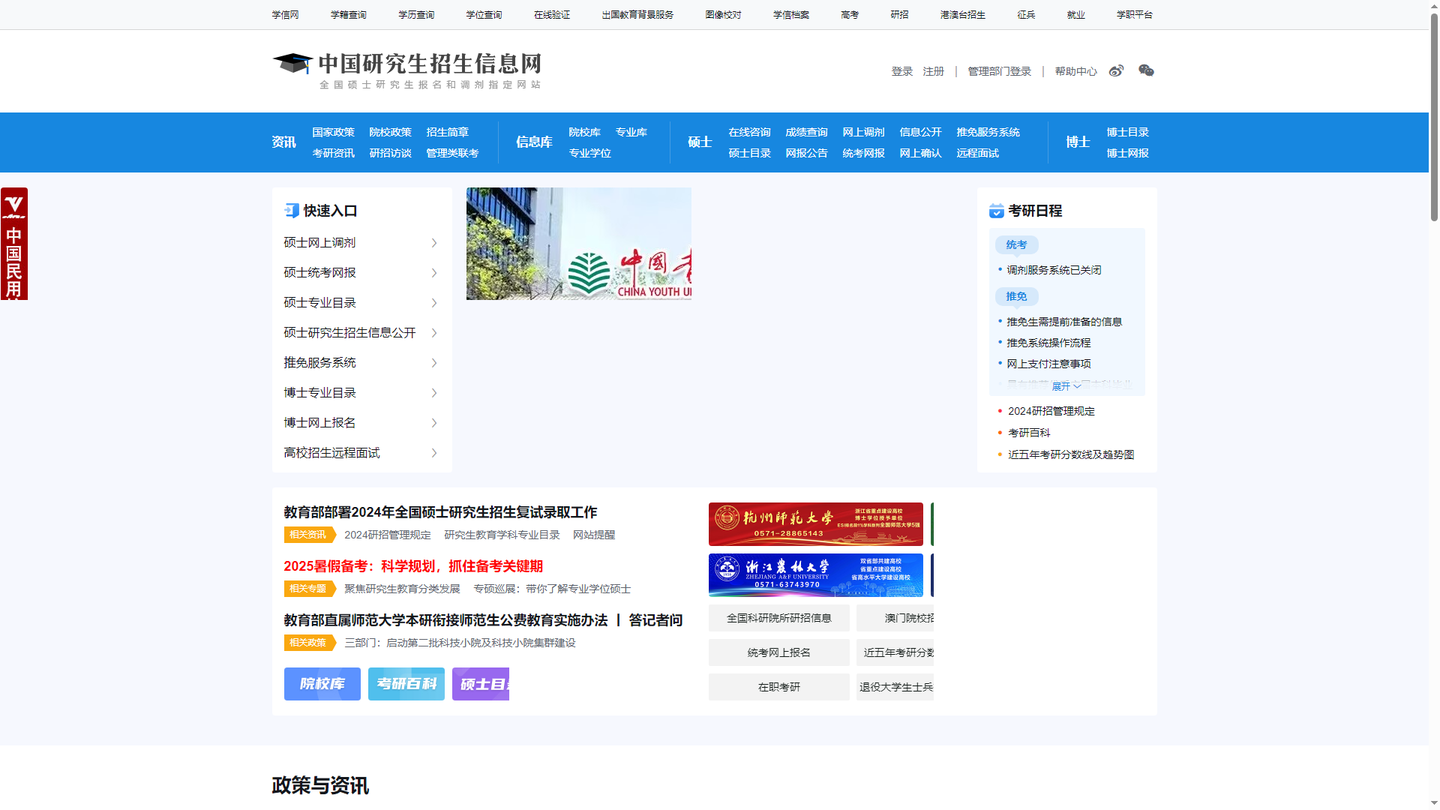Expand the 硕士网上调剂 arrow
The width and height of the screenshot is (1440, 810).
(434, 243)
